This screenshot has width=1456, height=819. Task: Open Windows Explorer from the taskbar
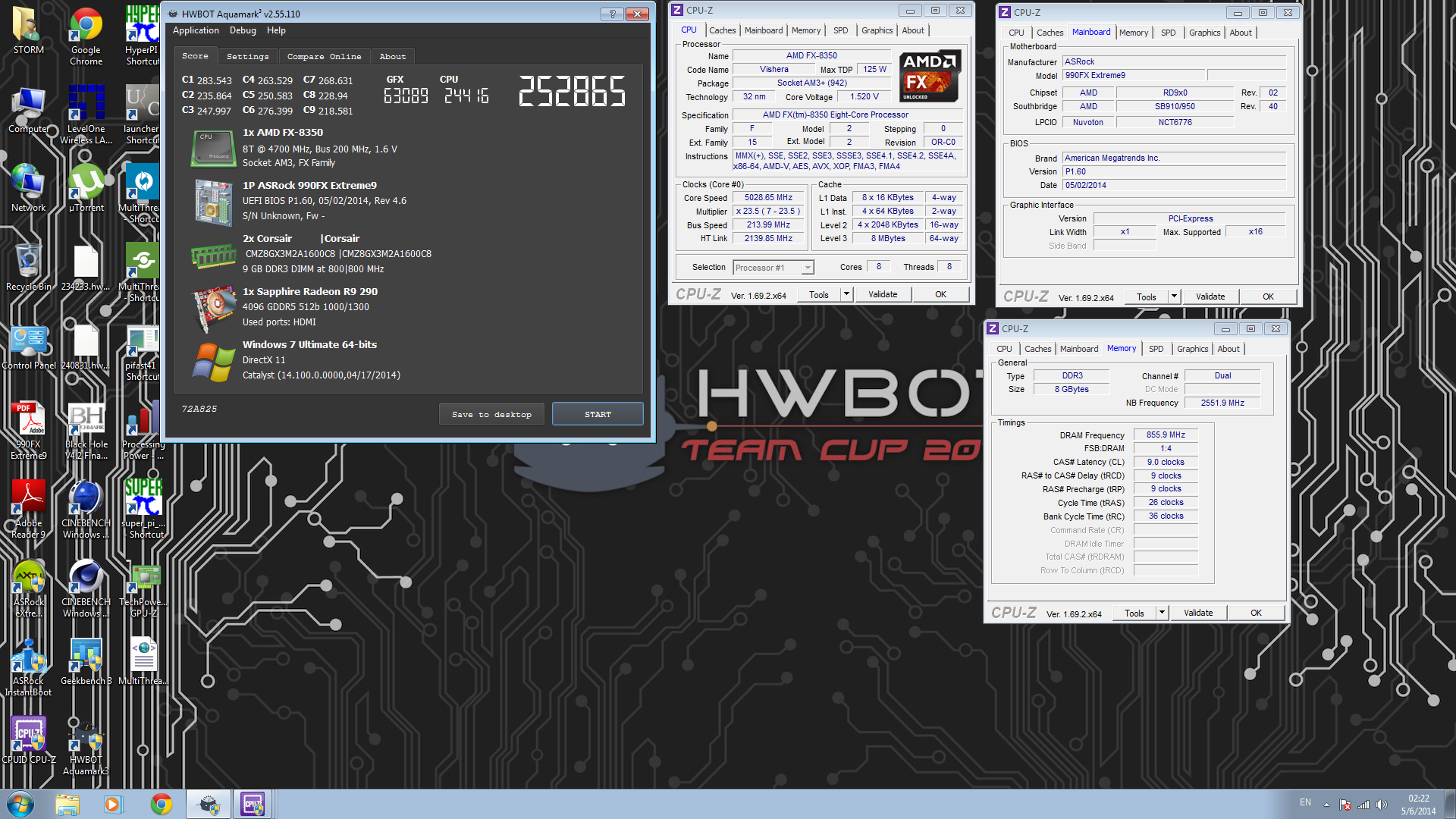click(x=67, y=804)
